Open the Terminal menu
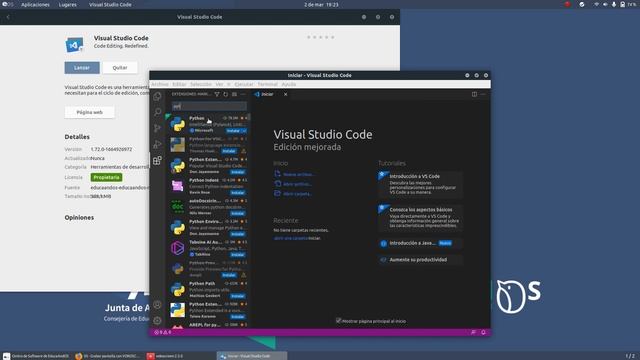Image resolution: width=640 pixels, height=360 pixels. (267, 84)
